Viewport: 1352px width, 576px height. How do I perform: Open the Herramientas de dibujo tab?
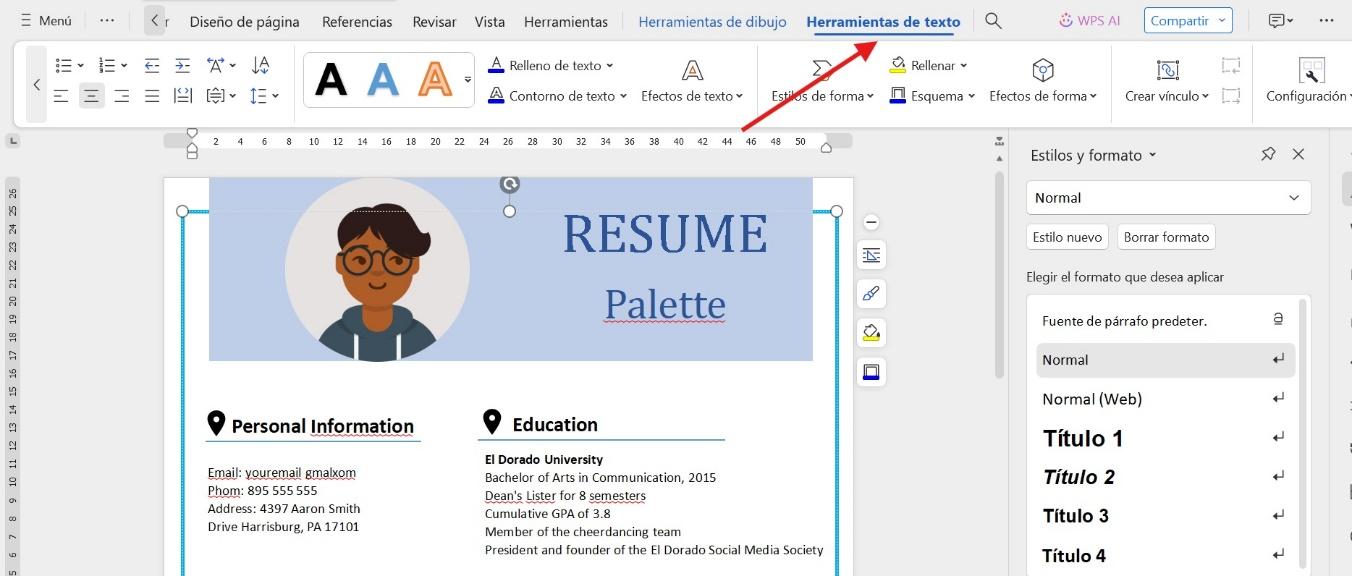(x=712, y=21)
